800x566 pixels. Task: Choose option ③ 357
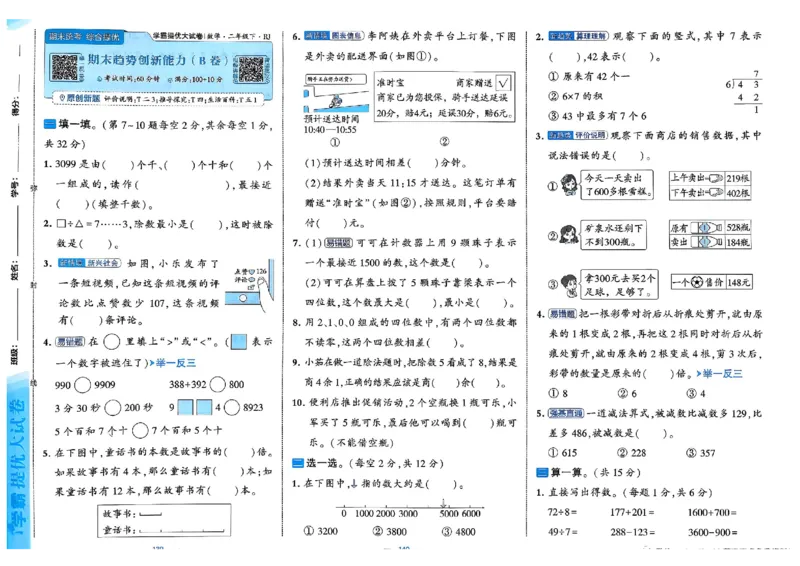701,453
